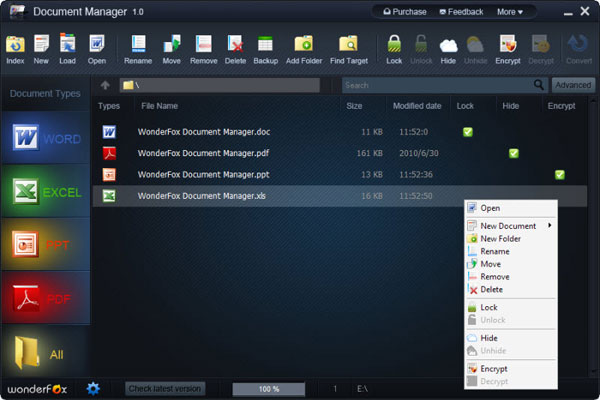The height and width of the screenshot is (400, 600).
Task: Select WonderFox Document Manager.xls row
Action: [x=340, y=196]
